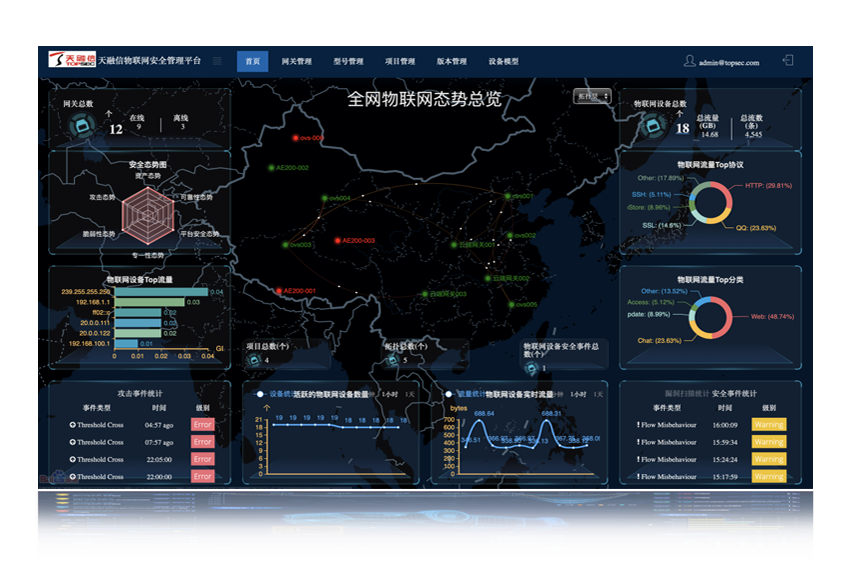
Task: Click the 192.168.1.1 bar in Top traffic chart
Action: [150, 302]
